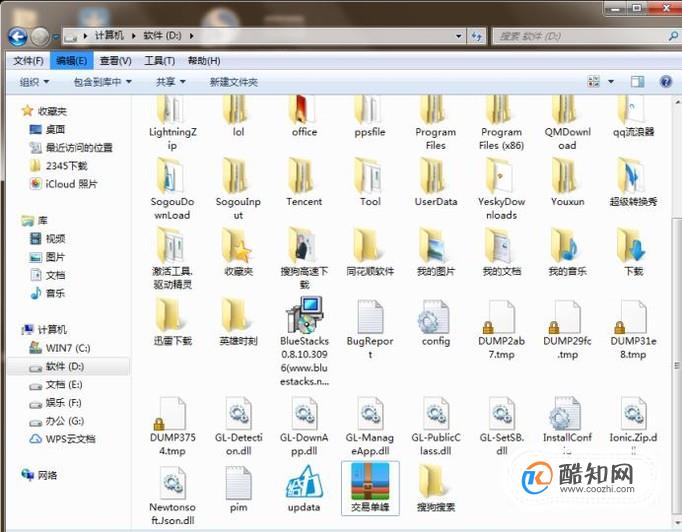
Task: Select 网络 in the sidebar
Action: coord(40,475)
